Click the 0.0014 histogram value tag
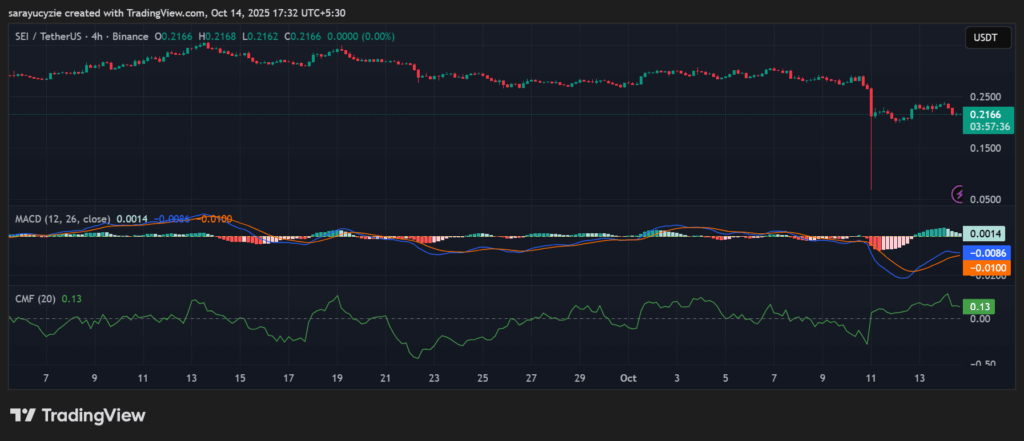The height and width of the screenshot is (441, 1024). (985, 232)
